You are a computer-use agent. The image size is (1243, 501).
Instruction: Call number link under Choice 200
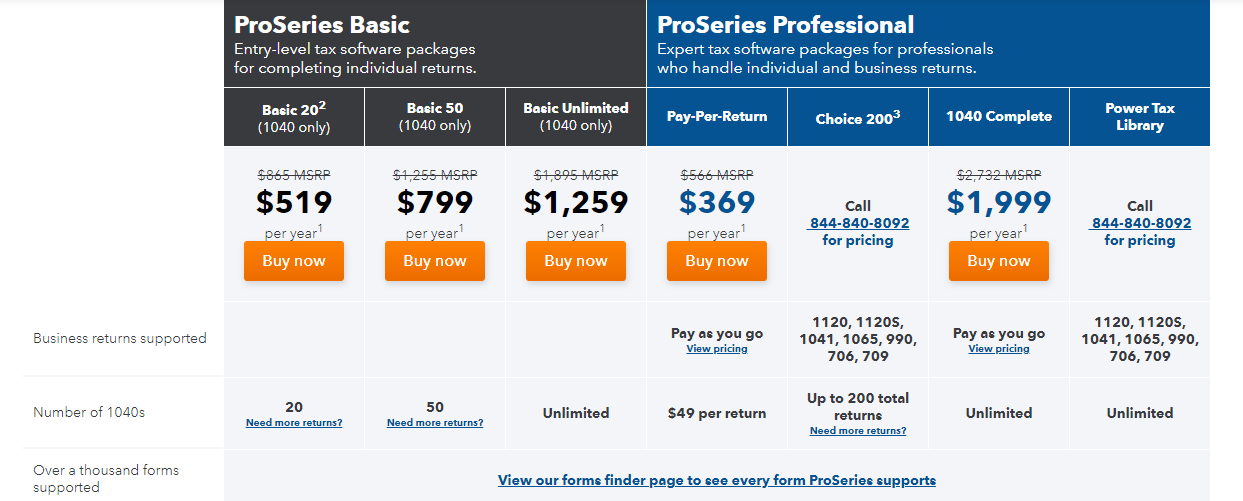pyautogui.click(x=858, y=223)
